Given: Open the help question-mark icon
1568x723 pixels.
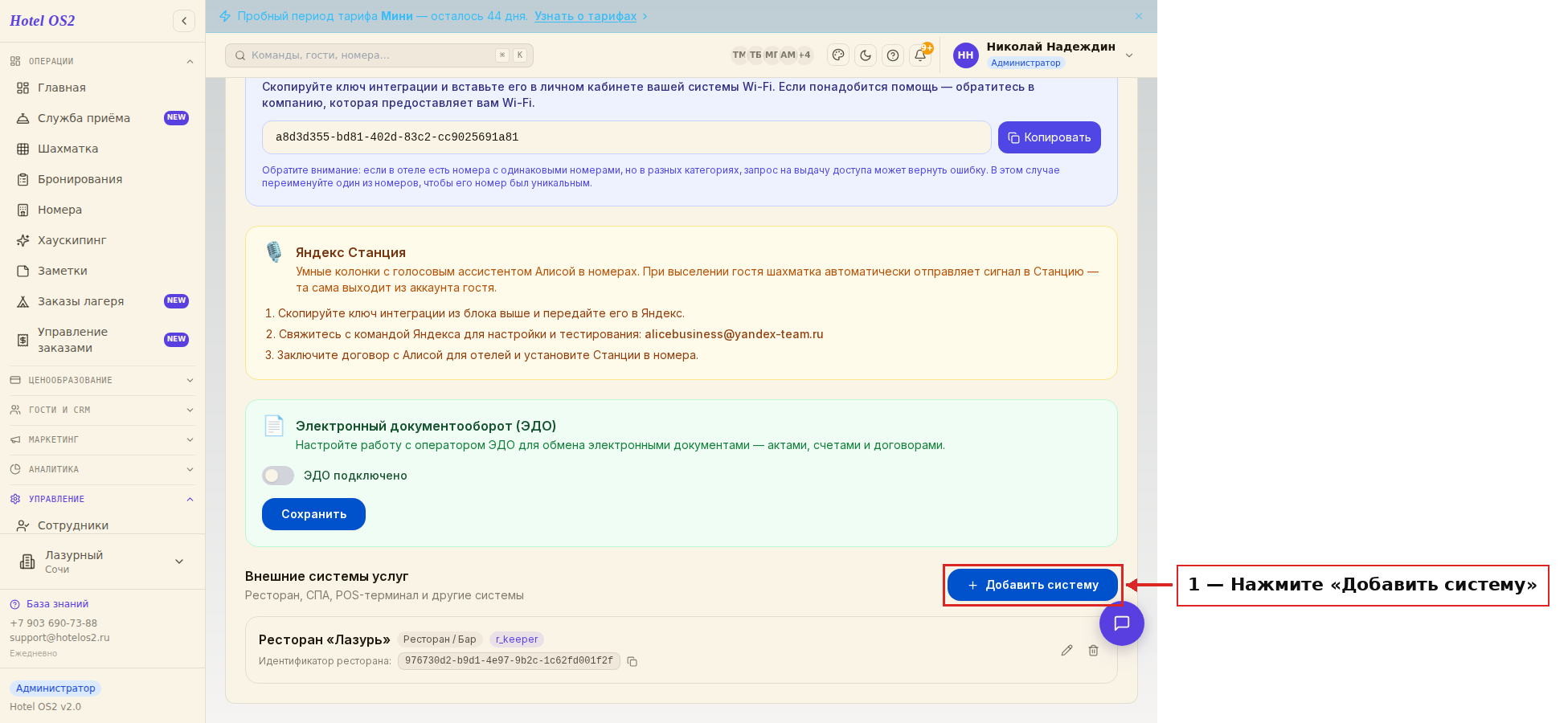Looking at the screenshot, I should (893, 55).
